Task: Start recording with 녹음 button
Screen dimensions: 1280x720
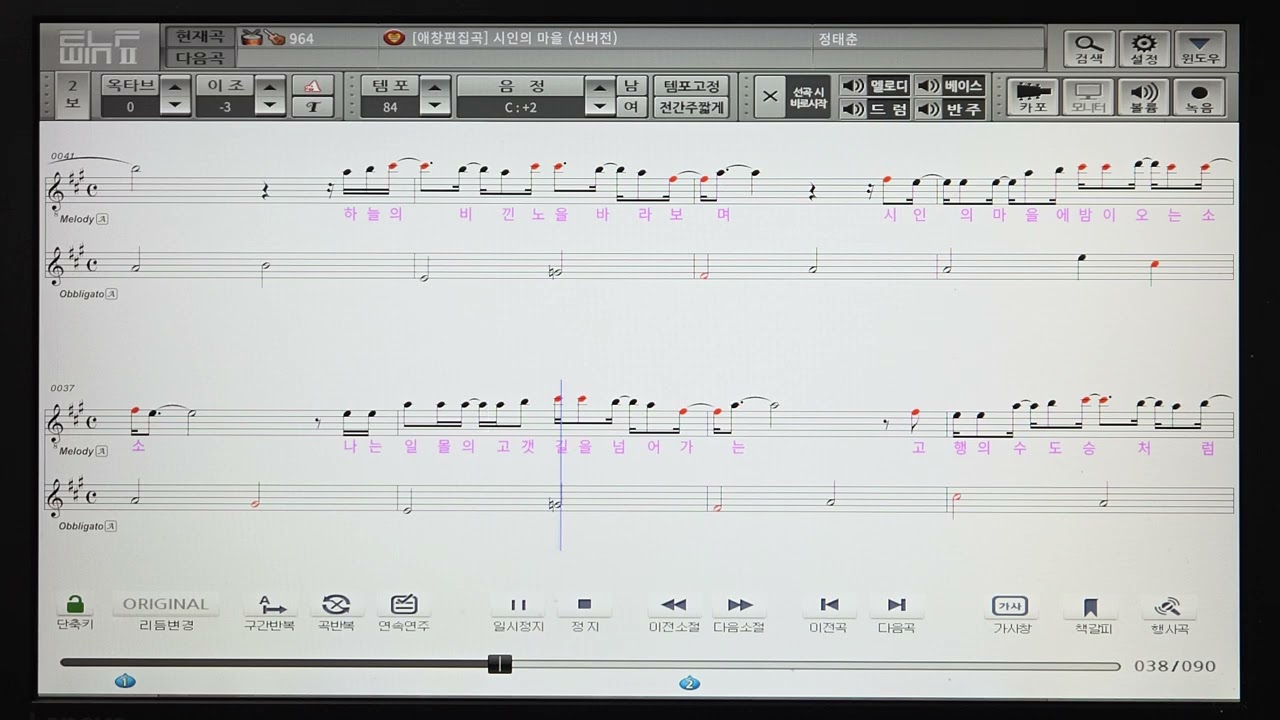Action: 1200,97
